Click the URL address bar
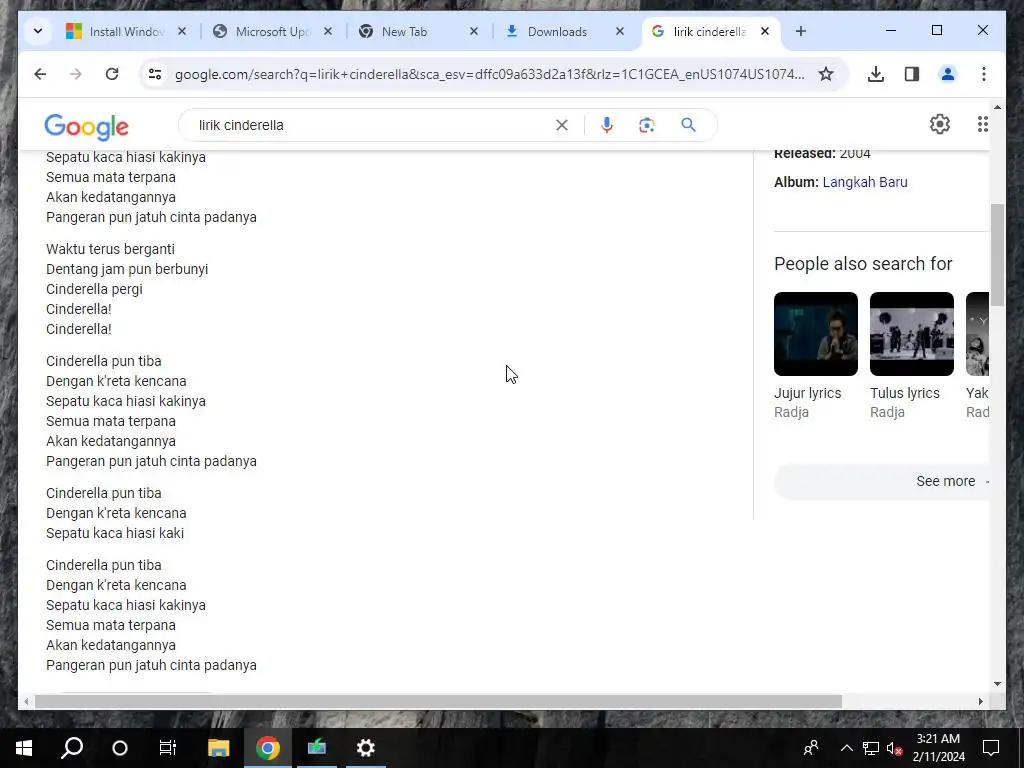The height and width of the screenshot is (768, 1024). 490,74
